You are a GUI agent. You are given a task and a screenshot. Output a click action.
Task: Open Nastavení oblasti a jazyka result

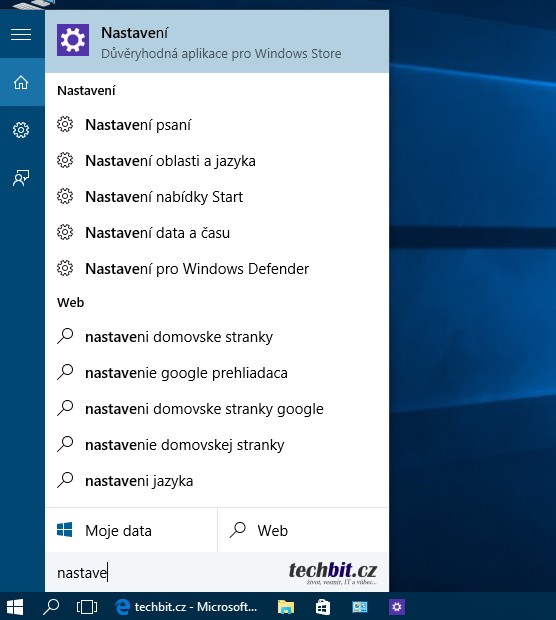(217, 161)
